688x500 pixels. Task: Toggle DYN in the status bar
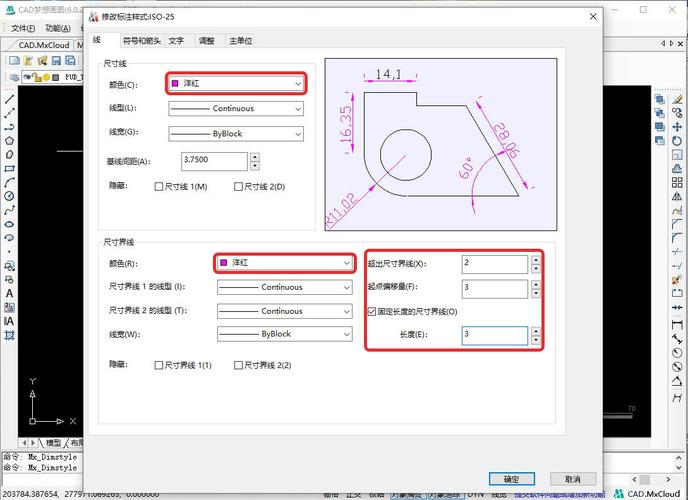(475, 494)
